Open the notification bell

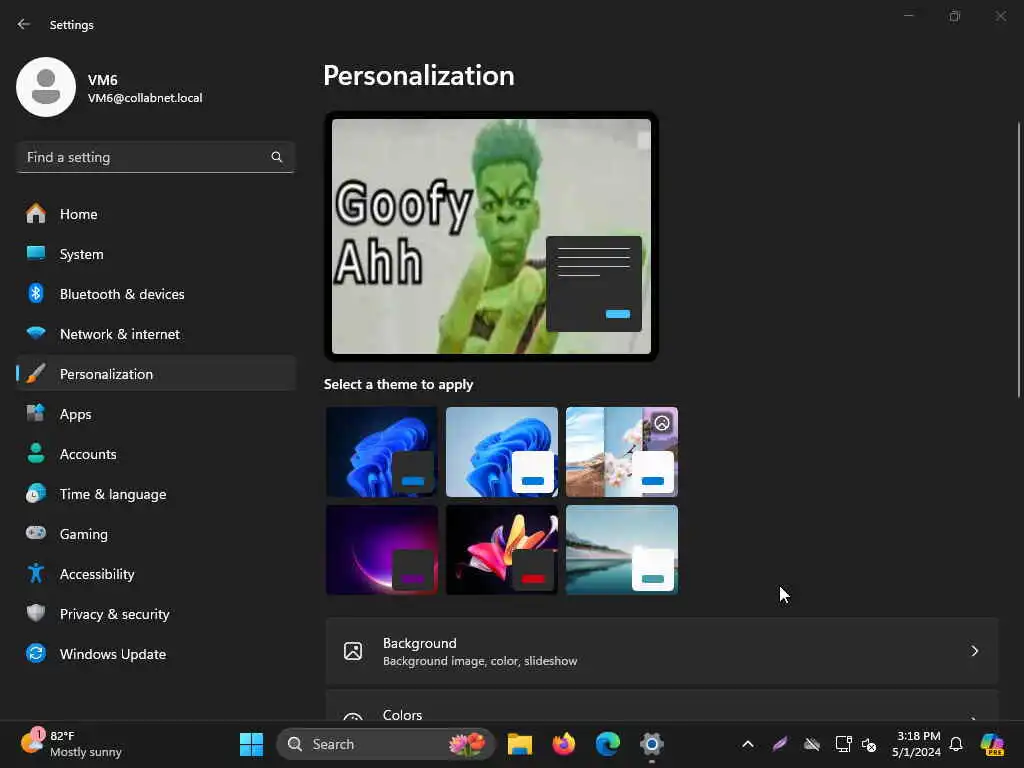pyautogui.click(x=956, y=744)
